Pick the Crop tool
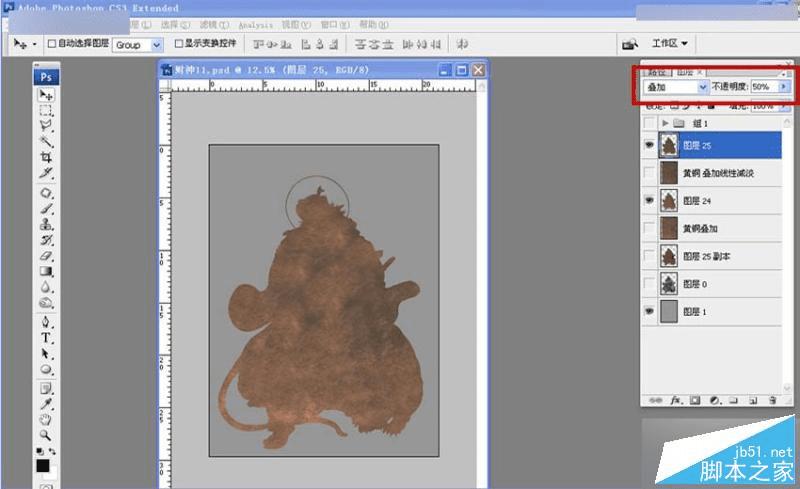This screenshot has height=489, width=800. (x=46, y=158)
